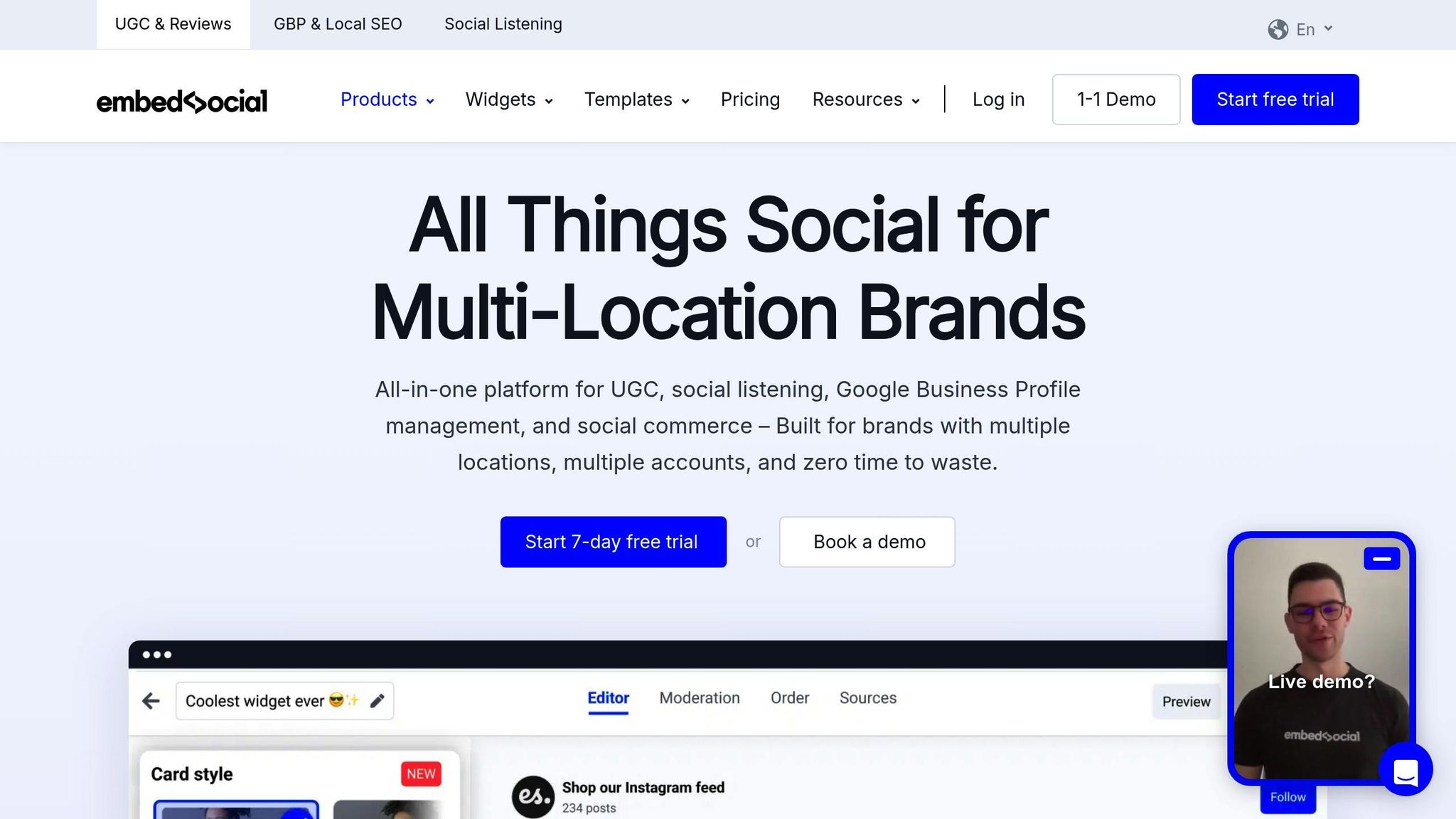Click the blue Follow button
Viewport: 1456px width, 819px height.
(1288, 798)
